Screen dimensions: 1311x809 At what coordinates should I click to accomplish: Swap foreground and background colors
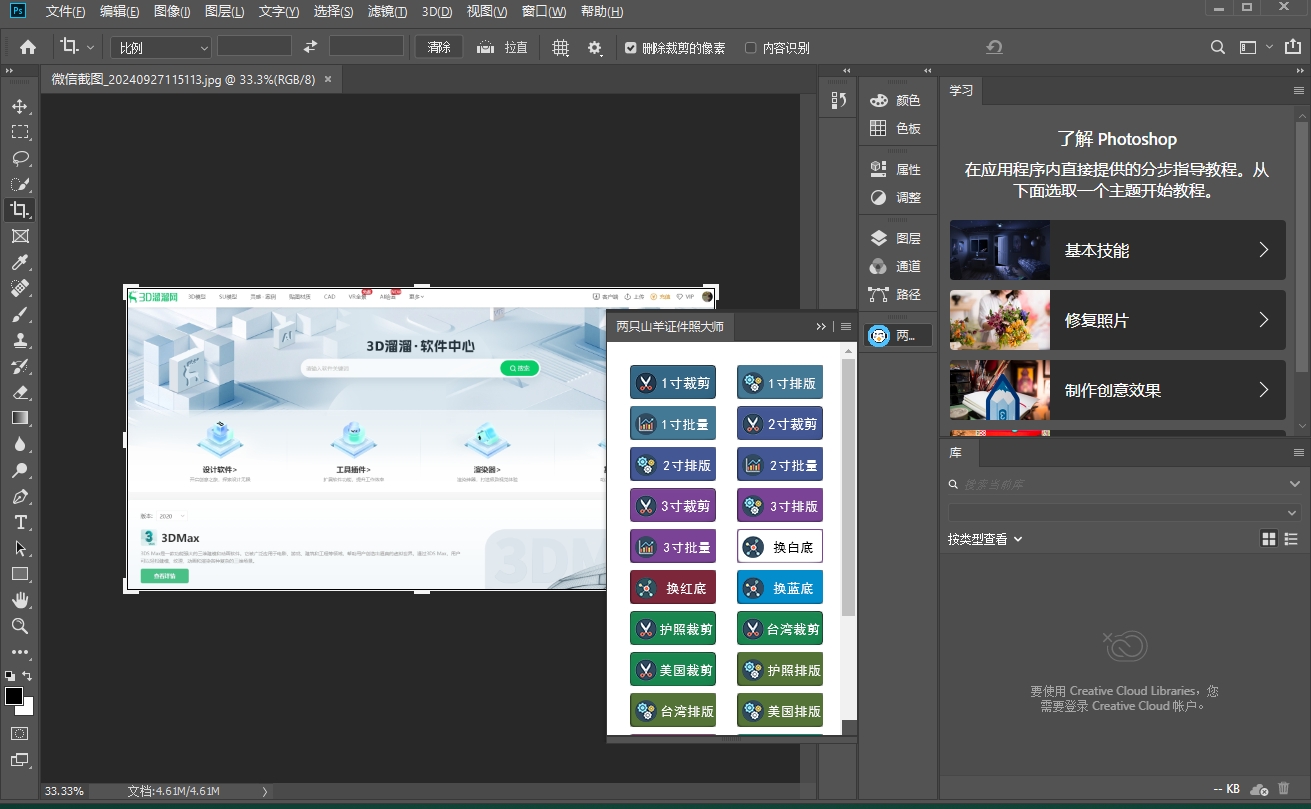pos(27,676)
